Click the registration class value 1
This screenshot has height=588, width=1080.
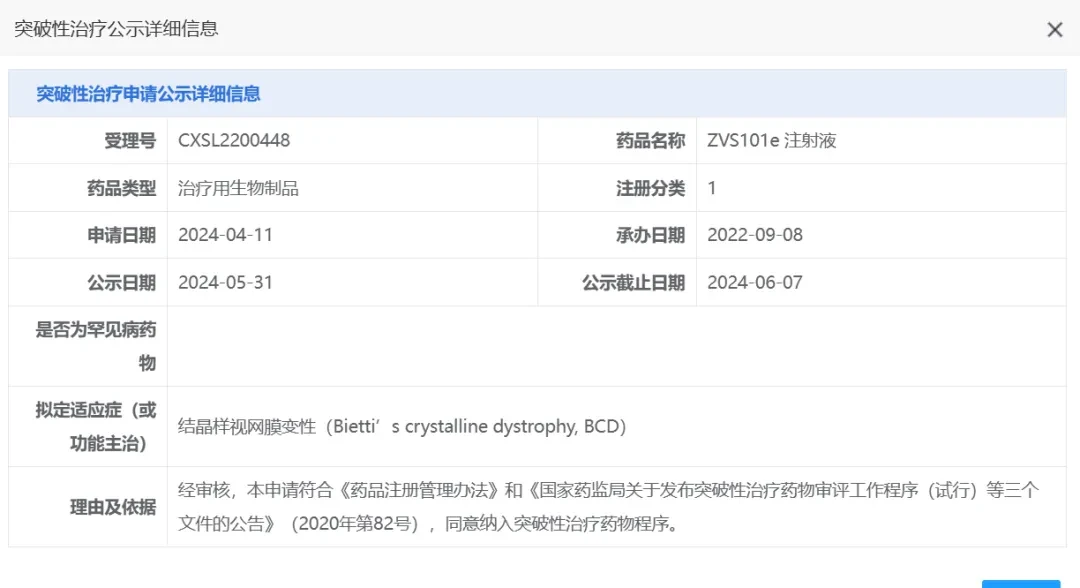712,188
